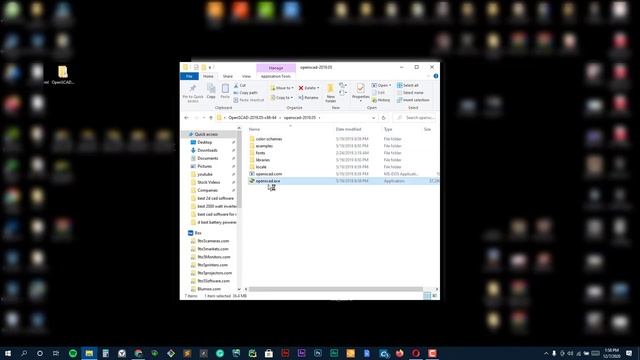
Task: Click the Search box in Explorer
Action: pyautogui.click(x=415, y=118)
